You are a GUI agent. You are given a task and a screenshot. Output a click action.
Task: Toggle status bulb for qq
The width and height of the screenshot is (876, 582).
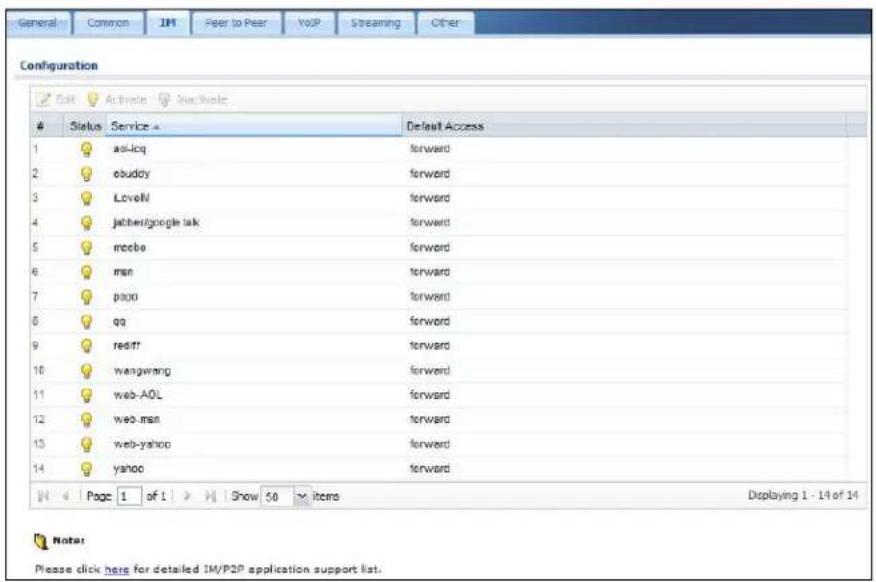point(87,321)
